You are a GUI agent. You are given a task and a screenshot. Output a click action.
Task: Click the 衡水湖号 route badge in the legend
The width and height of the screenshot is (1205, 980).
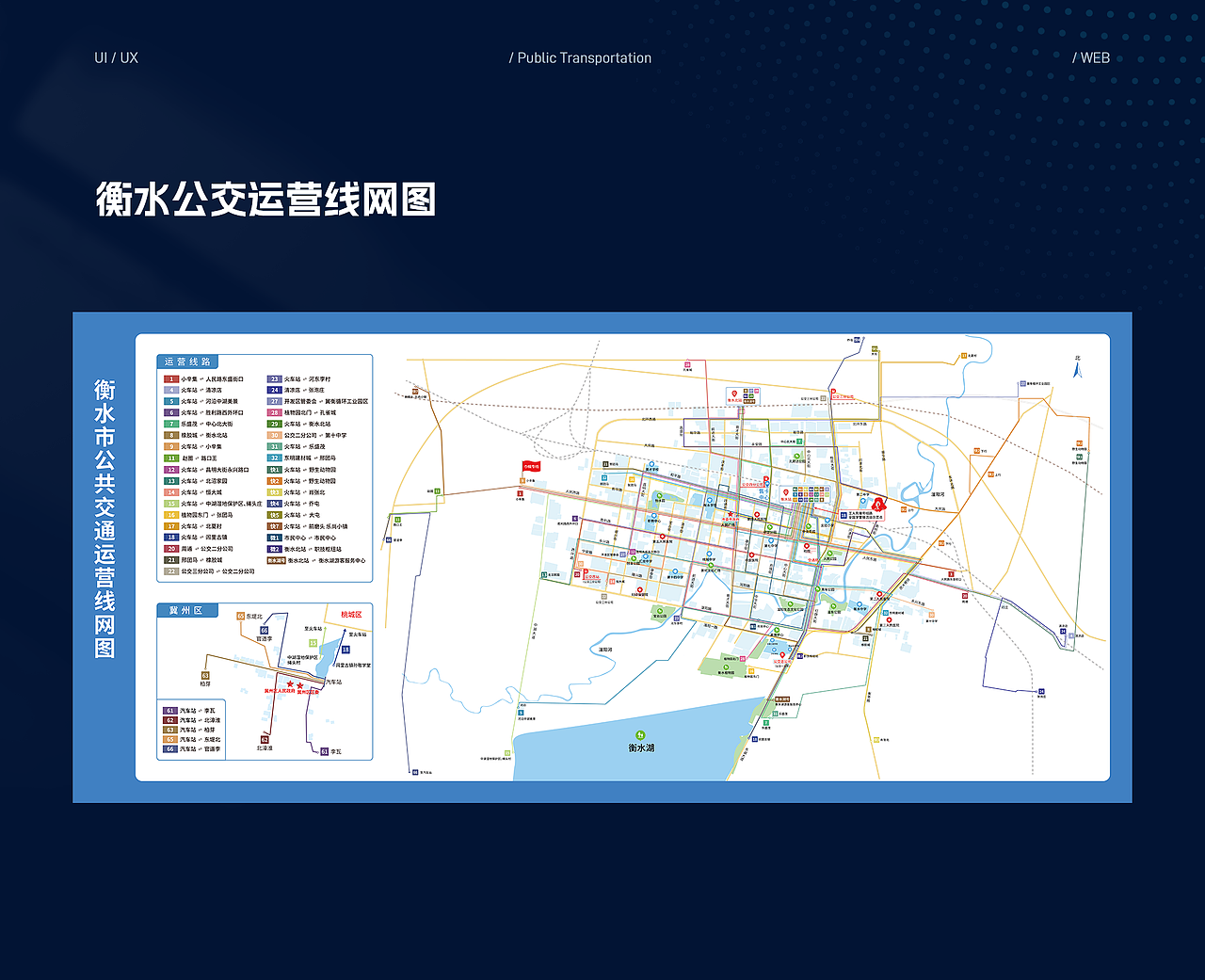277,560
